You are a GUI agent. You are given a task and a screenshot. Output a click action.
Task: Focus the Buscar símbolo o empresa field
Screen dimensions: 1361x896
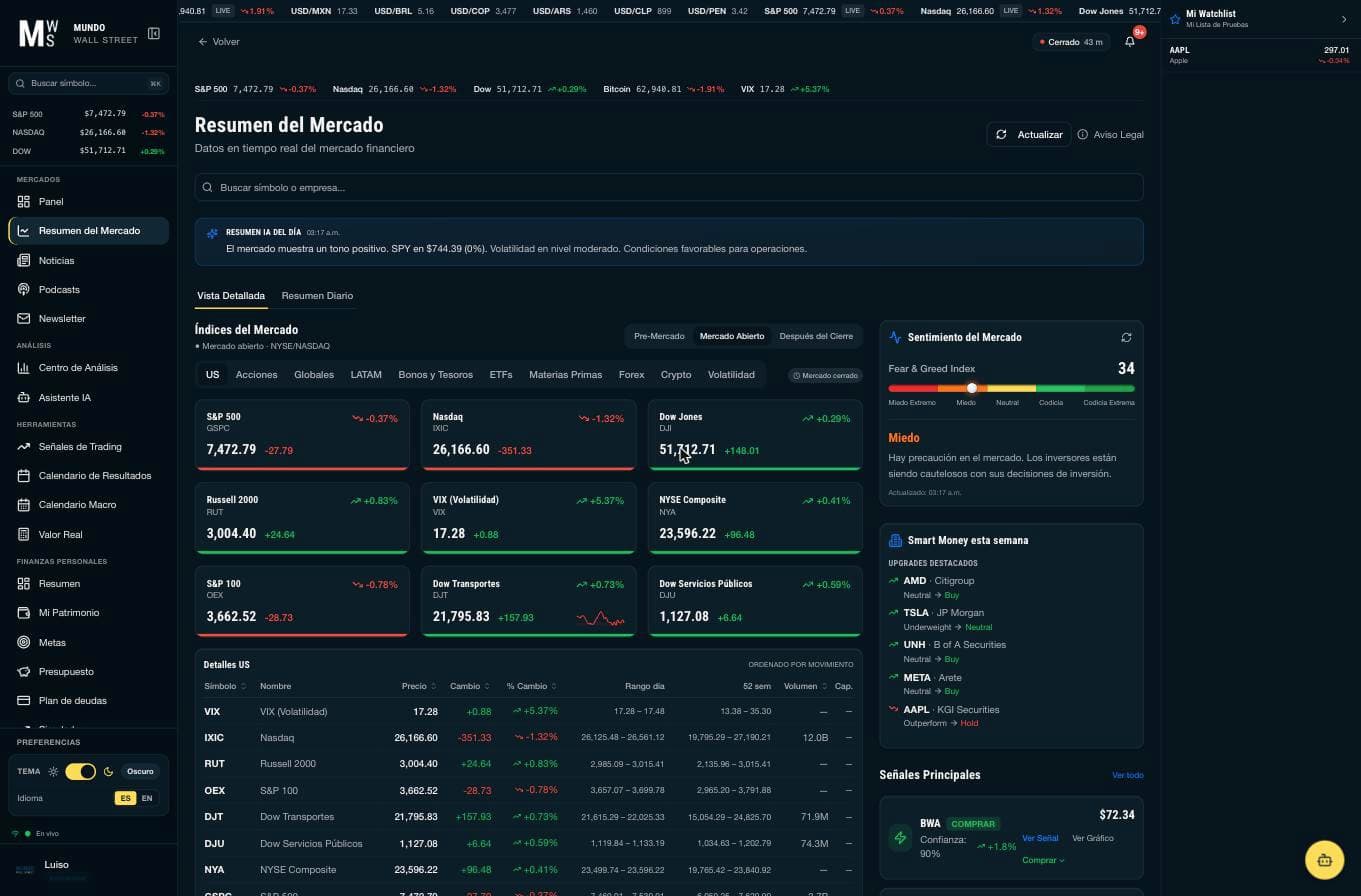click(x=668, y=187)
